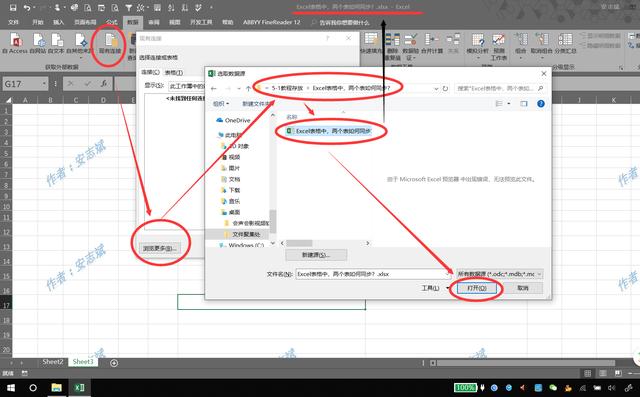Switch to the 插入 (Insert) ribbon tab

[x=58, y=22]
